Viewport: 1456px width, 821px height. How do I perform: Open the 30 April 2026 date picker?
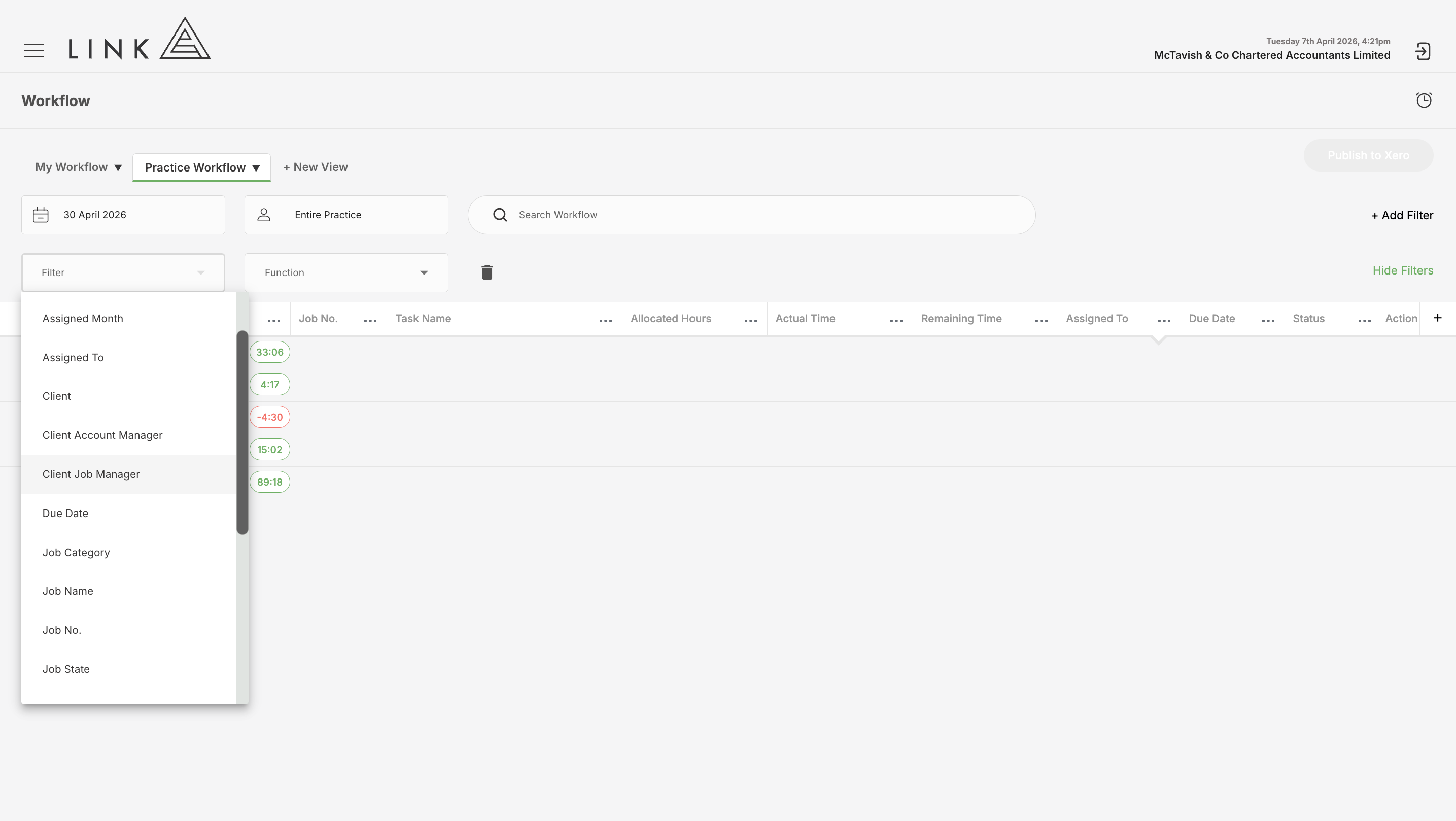pos(123,215)
